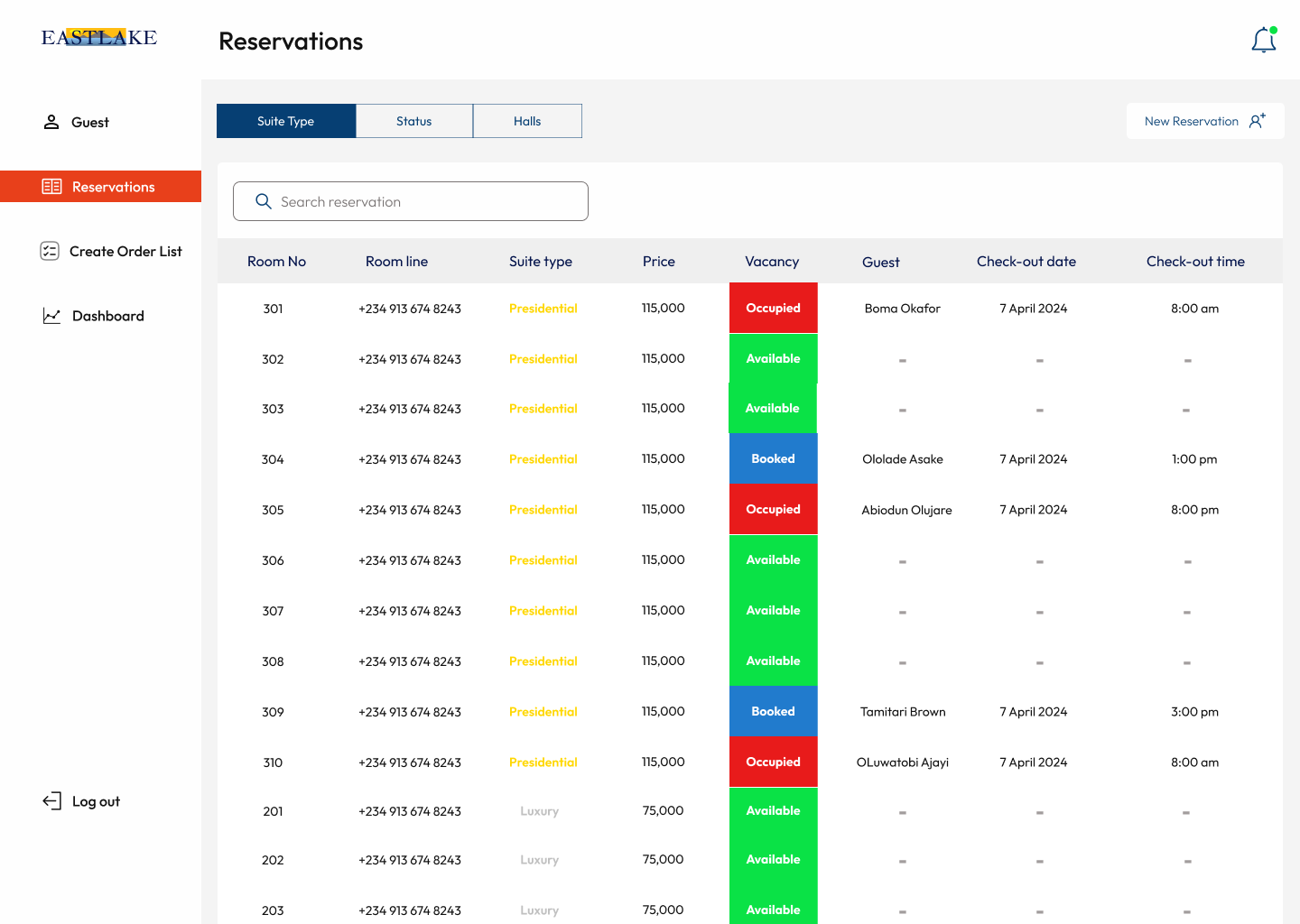Click the add-person icon in New Reservation
The width and height of the screenshot is (1300, 924).
click(x=1258, y=121)
